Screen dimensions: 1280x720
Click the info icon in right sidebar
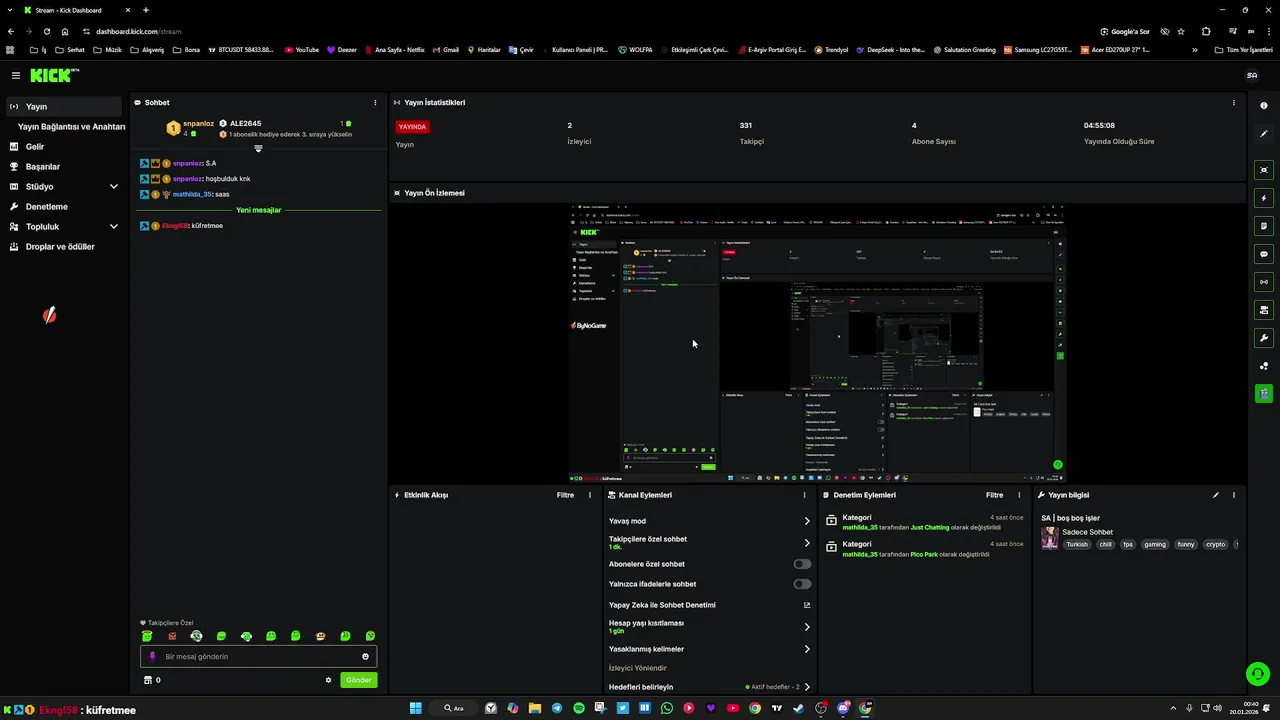[x=1264, y=105]
